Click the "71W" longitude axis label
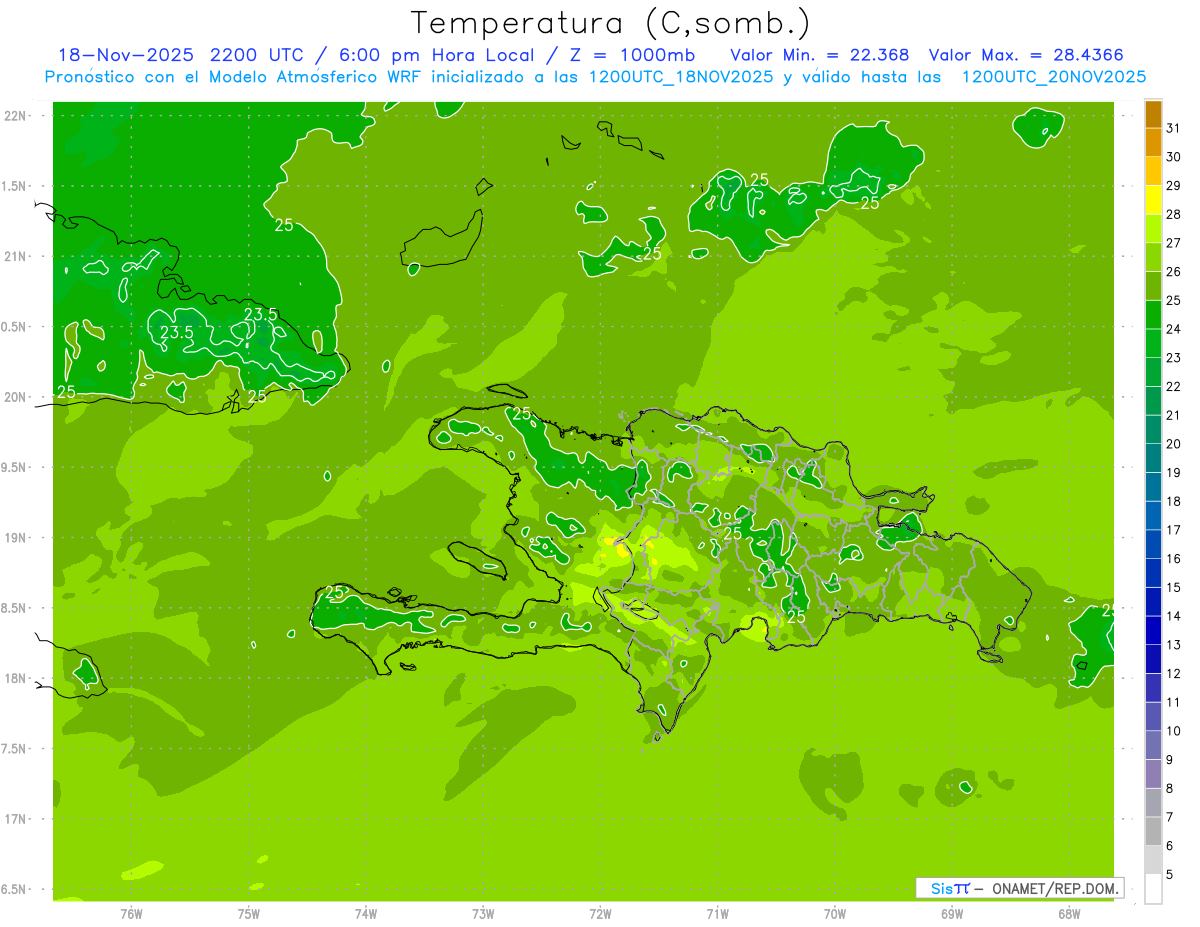The image size is (1200, 927). point(717,914)
